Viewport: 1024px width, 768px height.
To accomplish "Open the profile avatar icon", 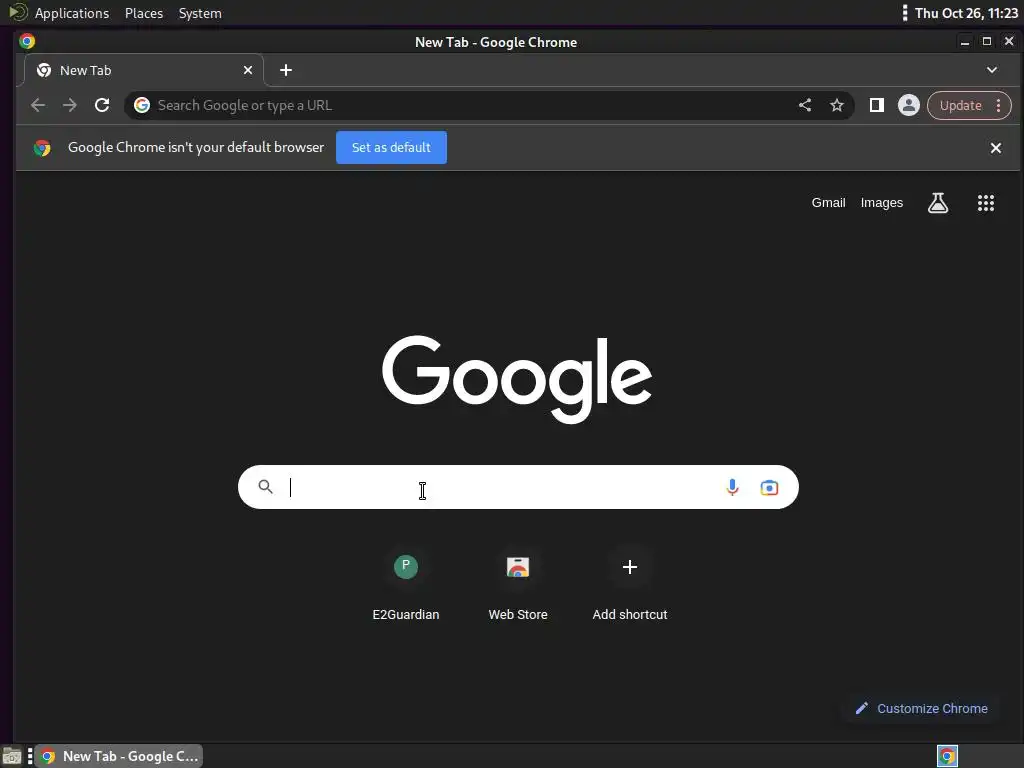I will click(908, 105).
